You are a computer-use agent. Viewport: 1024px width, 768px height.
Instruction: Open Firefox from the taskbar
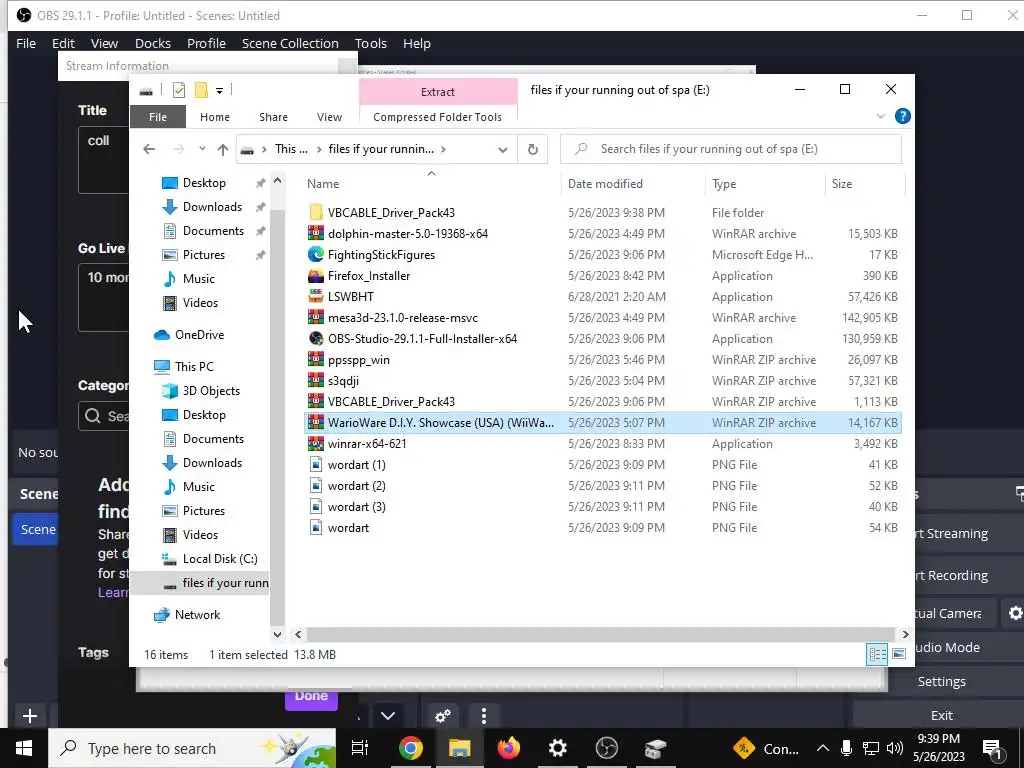tap(508, 748)
